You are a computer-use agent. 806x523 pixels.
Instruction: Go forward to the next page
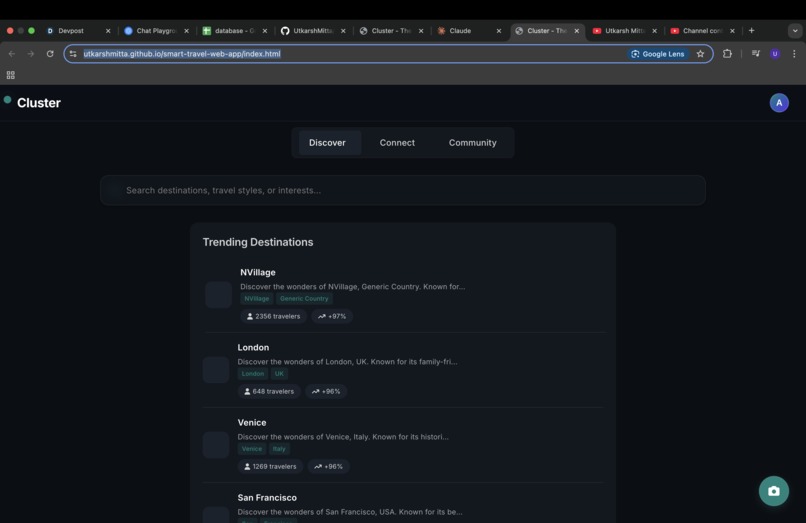pos(31,53)
